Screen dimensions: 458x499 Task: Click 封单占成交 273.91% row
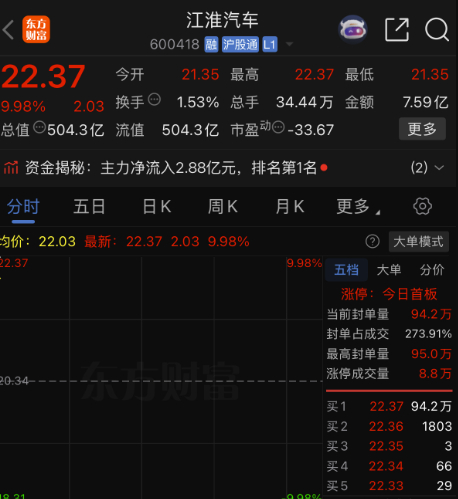coord(389,334)
